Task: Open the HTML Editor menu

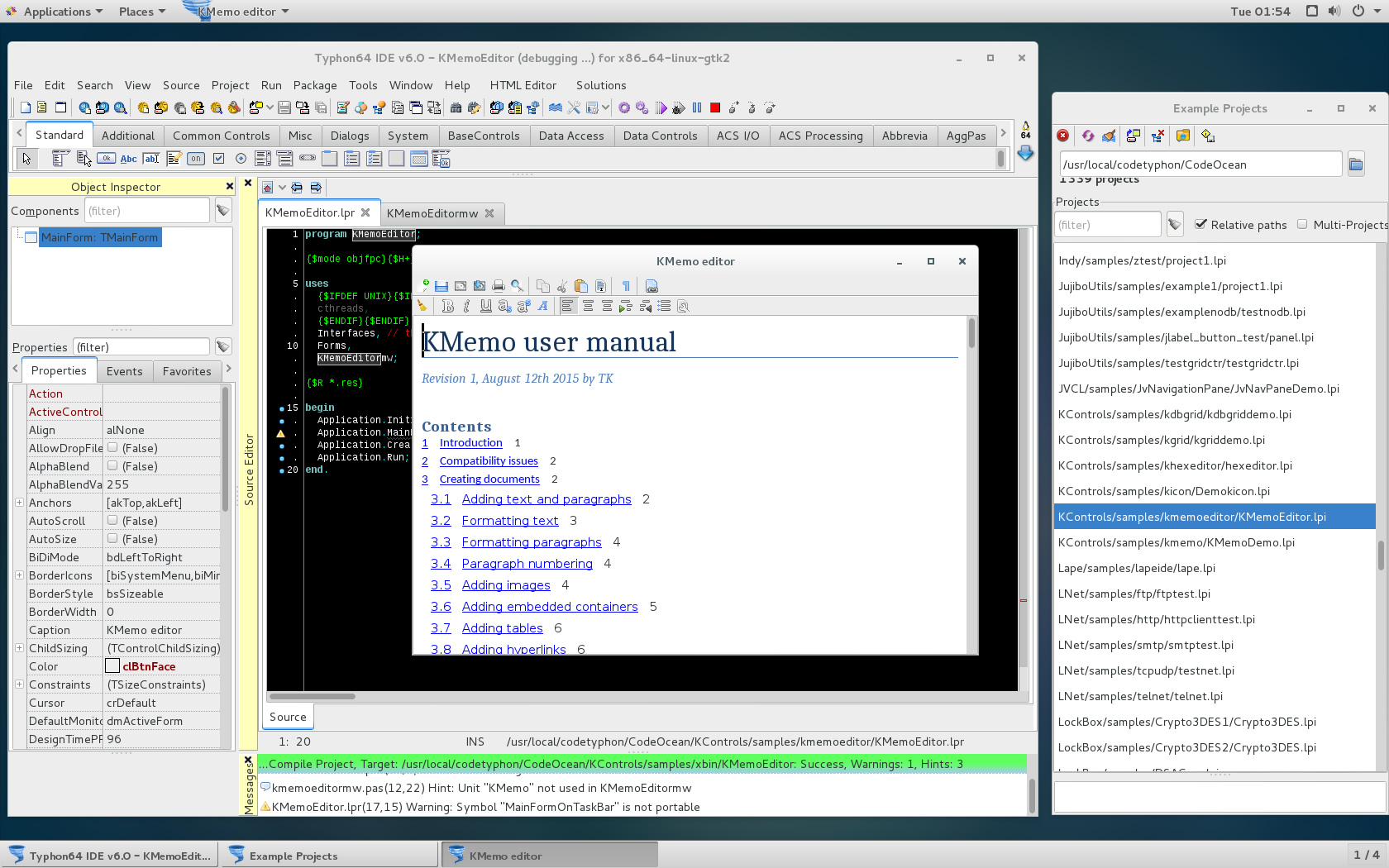Action: 523,85
